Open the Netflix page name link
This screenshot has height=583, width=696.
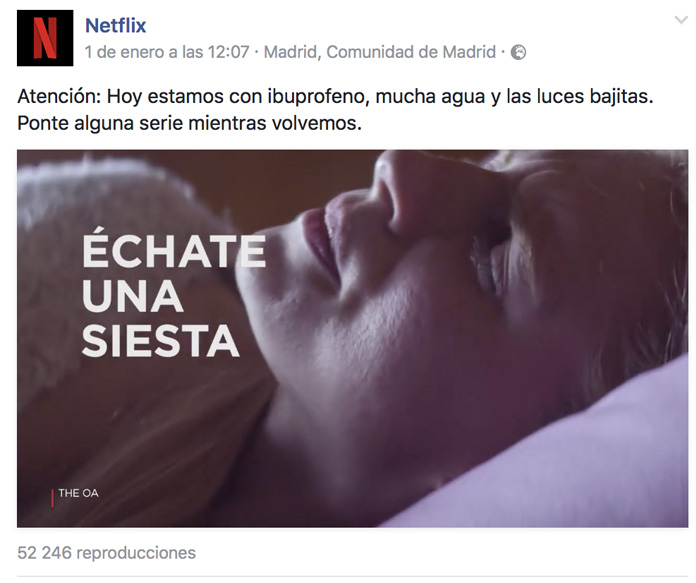tap(115, 25)
